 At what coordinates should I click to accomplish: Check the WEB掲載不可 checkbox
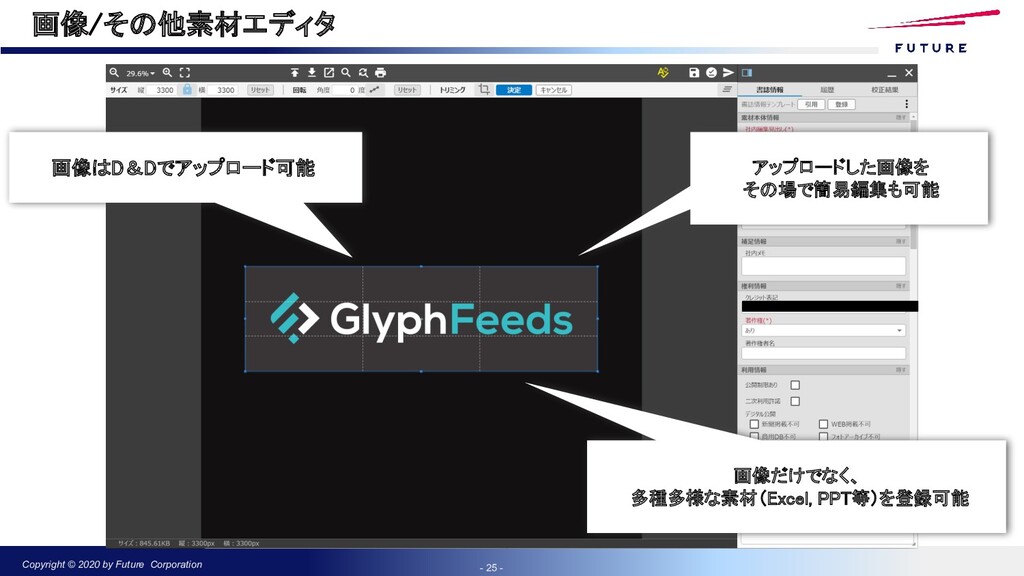click(x=824, y=424)
